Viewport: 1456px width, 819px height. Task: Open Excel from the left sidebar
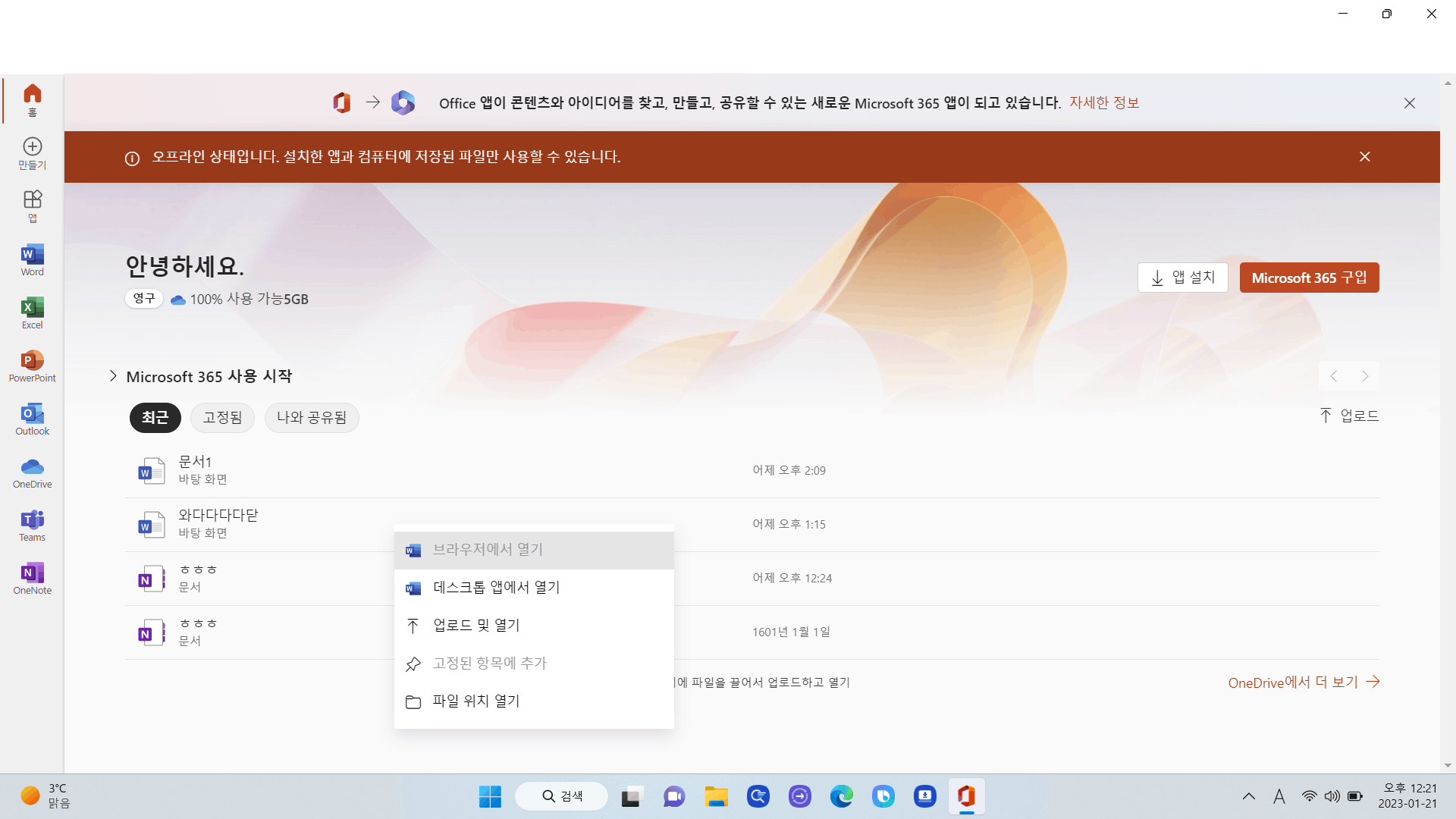32,313
